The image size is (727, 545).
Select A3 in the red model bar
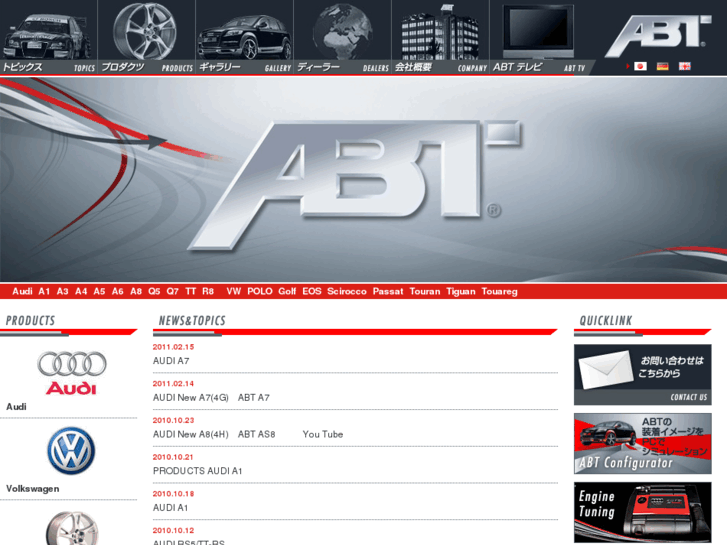coord(63,291)
